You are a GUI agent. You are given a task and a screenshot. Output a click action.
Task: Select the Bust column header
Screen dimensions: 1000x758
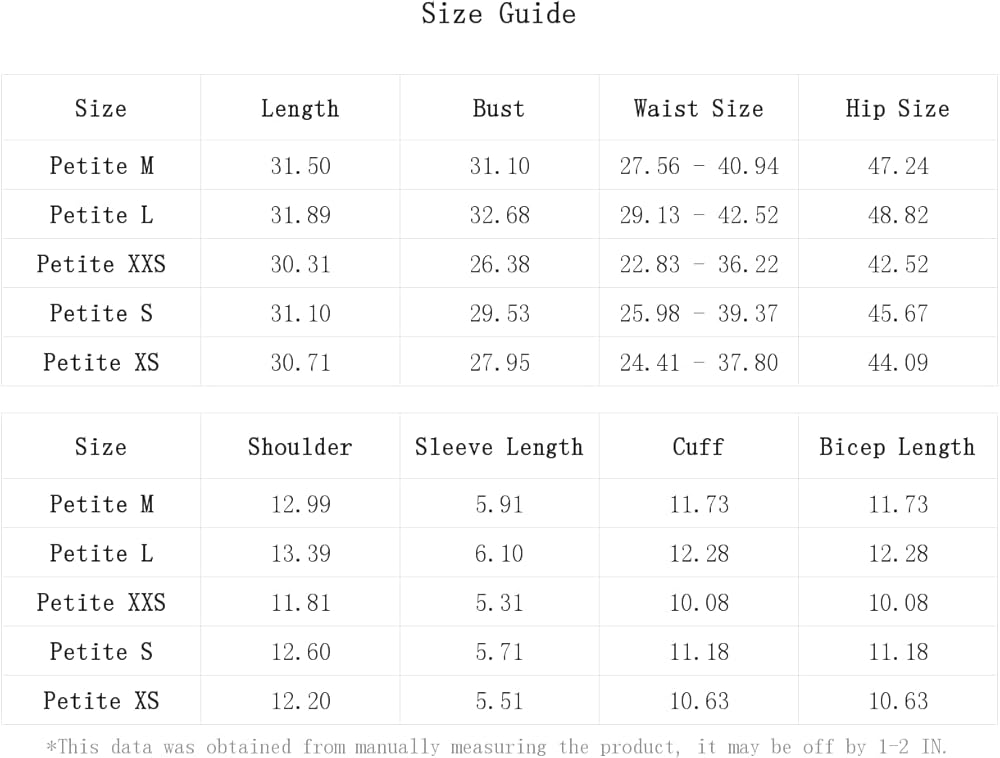(x=499, y=109)
